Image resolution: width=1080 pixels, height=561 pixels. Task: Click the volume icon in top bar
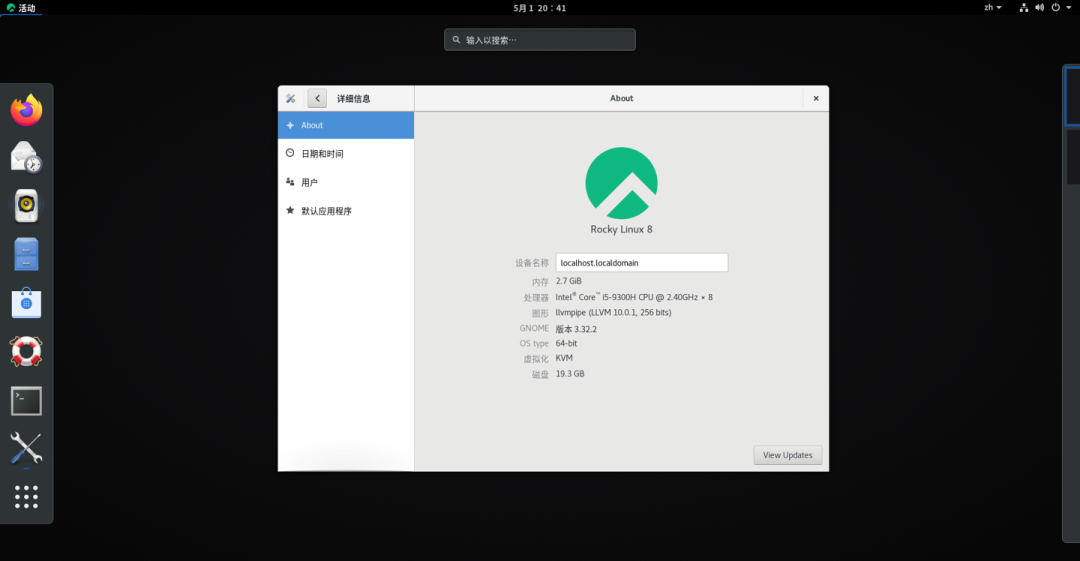click(x=1039, y=8)
